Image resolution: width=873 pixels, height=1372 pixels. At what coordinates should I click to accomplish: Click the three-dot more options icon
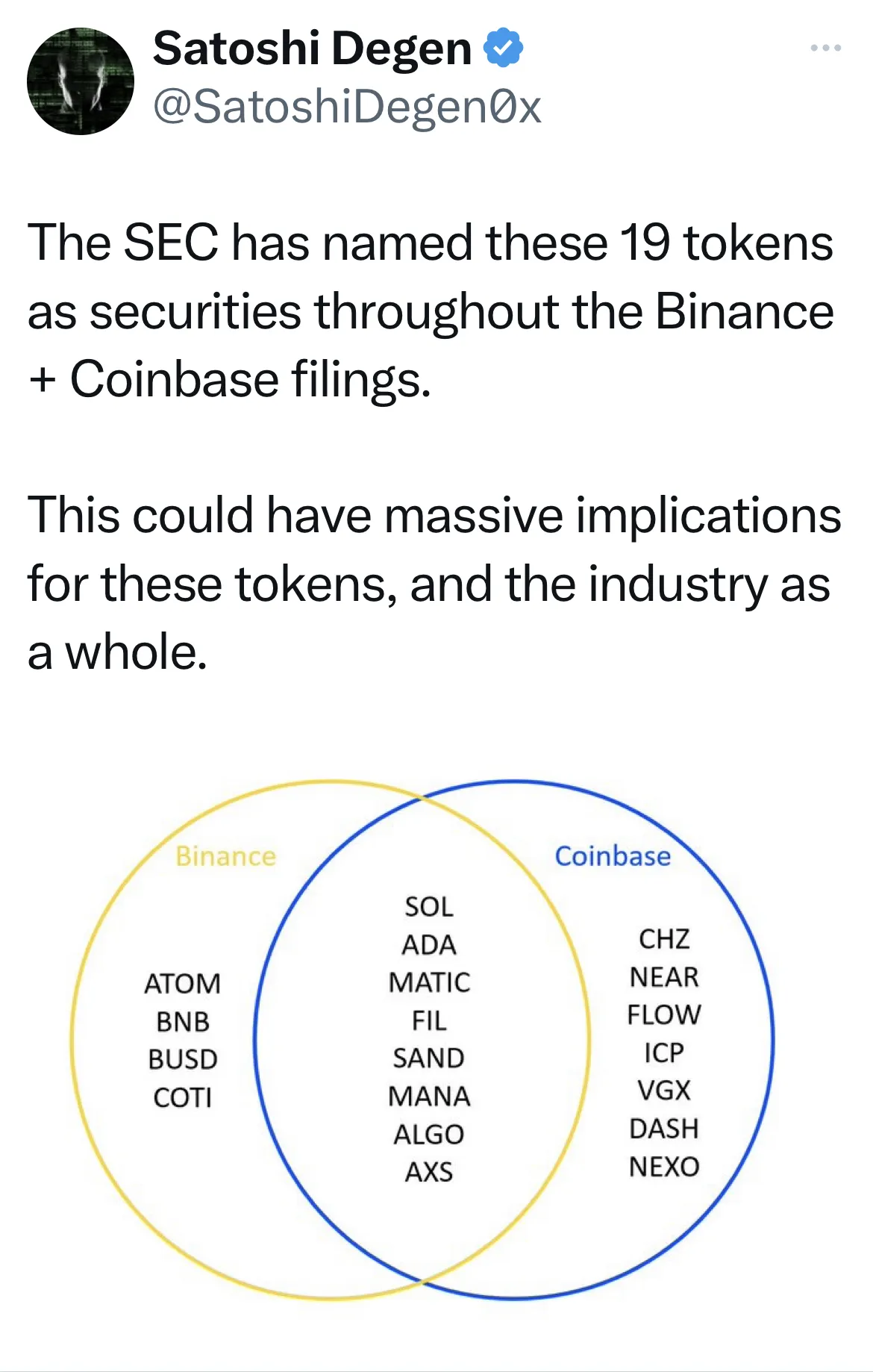[824, 46]
